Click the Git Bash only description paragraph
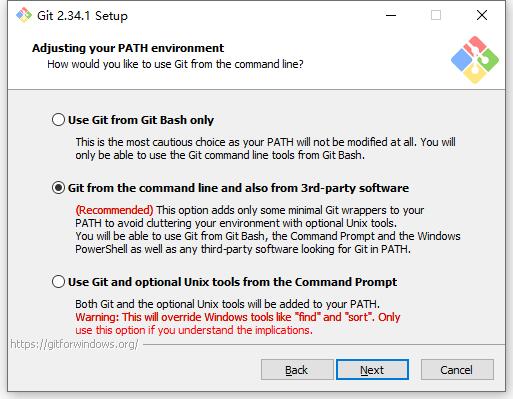This screenshot has height=399, width=513. point(265,149)
